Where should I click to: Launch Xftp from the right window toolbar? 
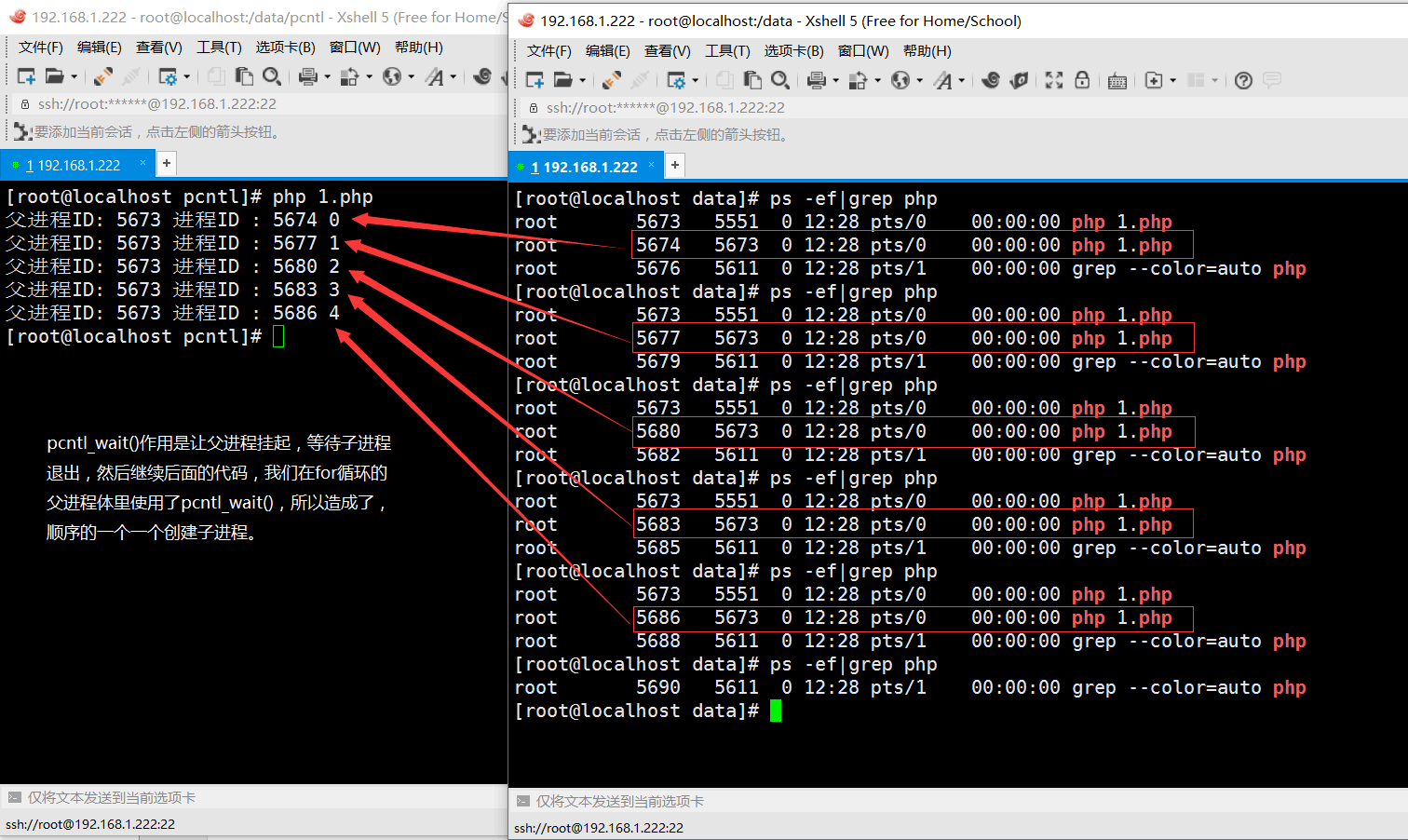point(1019,81)
